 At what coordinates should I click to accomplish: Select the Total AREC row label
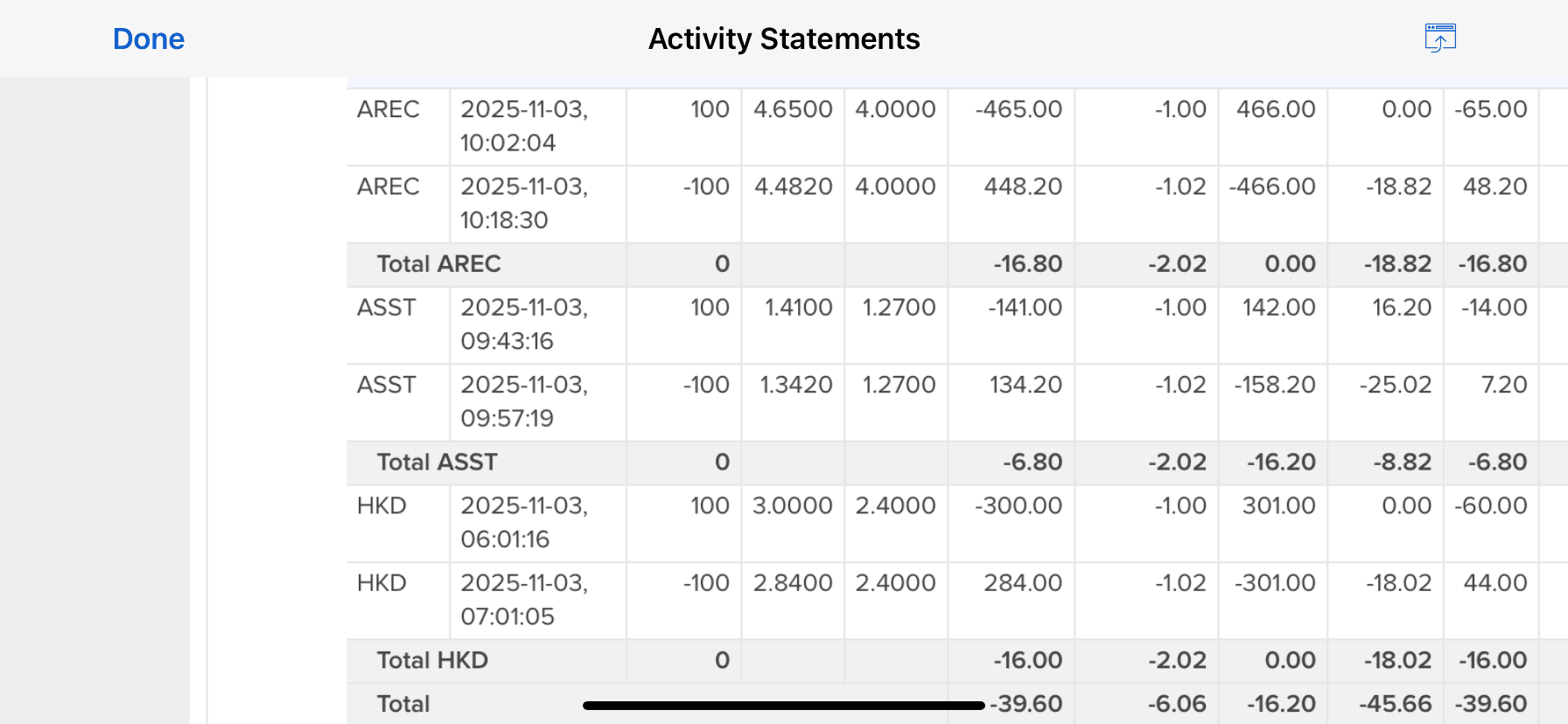[x=438, y=264]
